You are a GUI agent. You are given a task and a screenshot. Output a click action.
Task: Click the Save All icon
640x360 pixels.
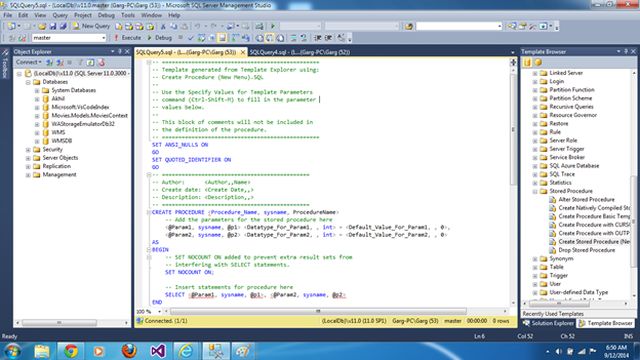pos(63,26)
